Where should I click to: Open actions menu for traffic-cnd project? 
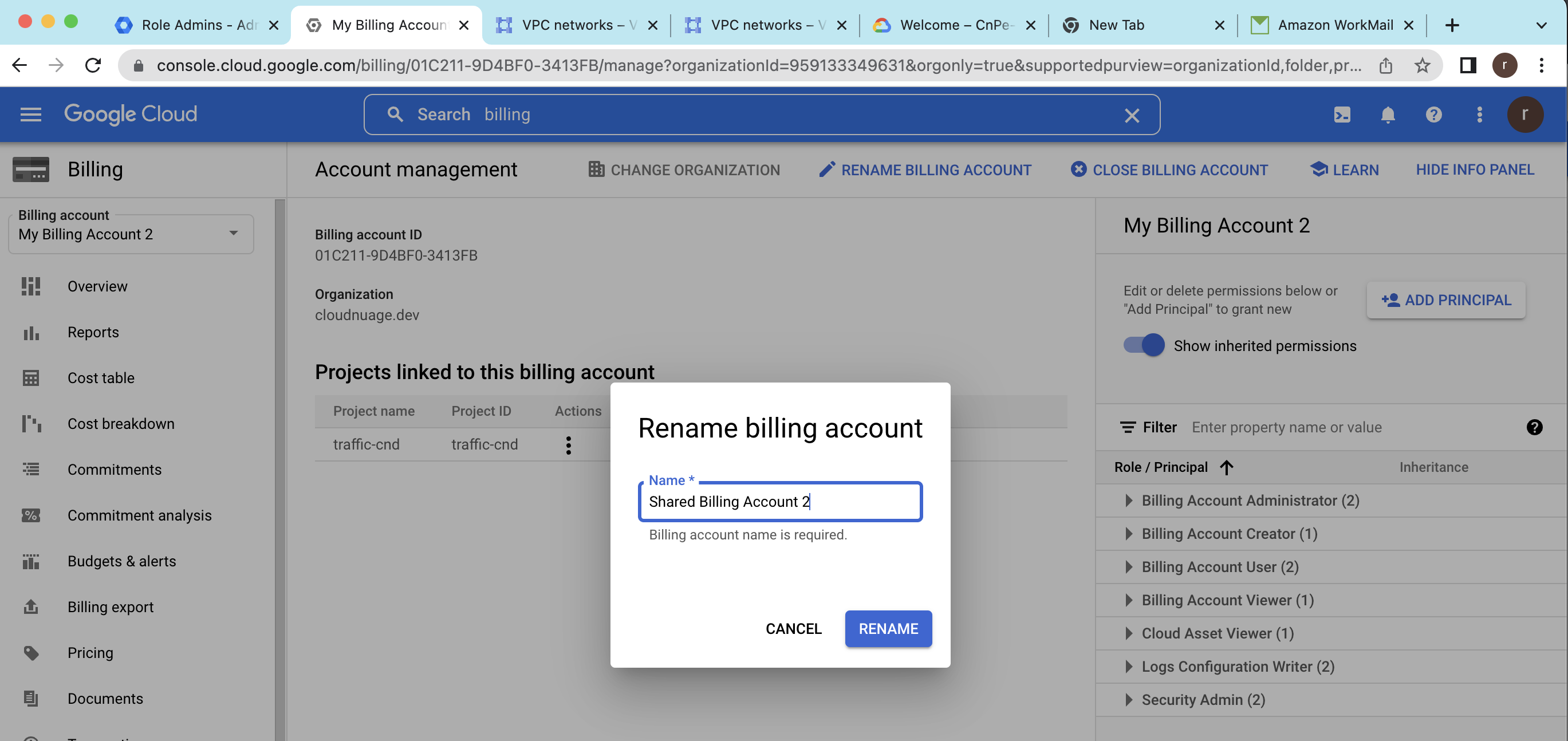[x=568, y=445]
